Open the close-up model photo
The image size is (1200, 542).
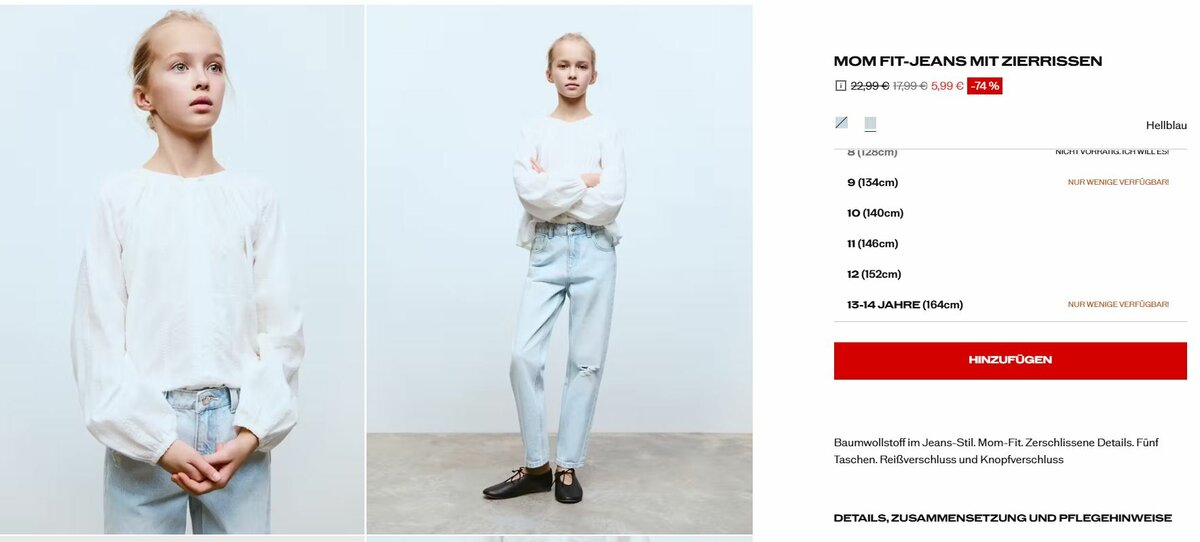pos(182,269)
